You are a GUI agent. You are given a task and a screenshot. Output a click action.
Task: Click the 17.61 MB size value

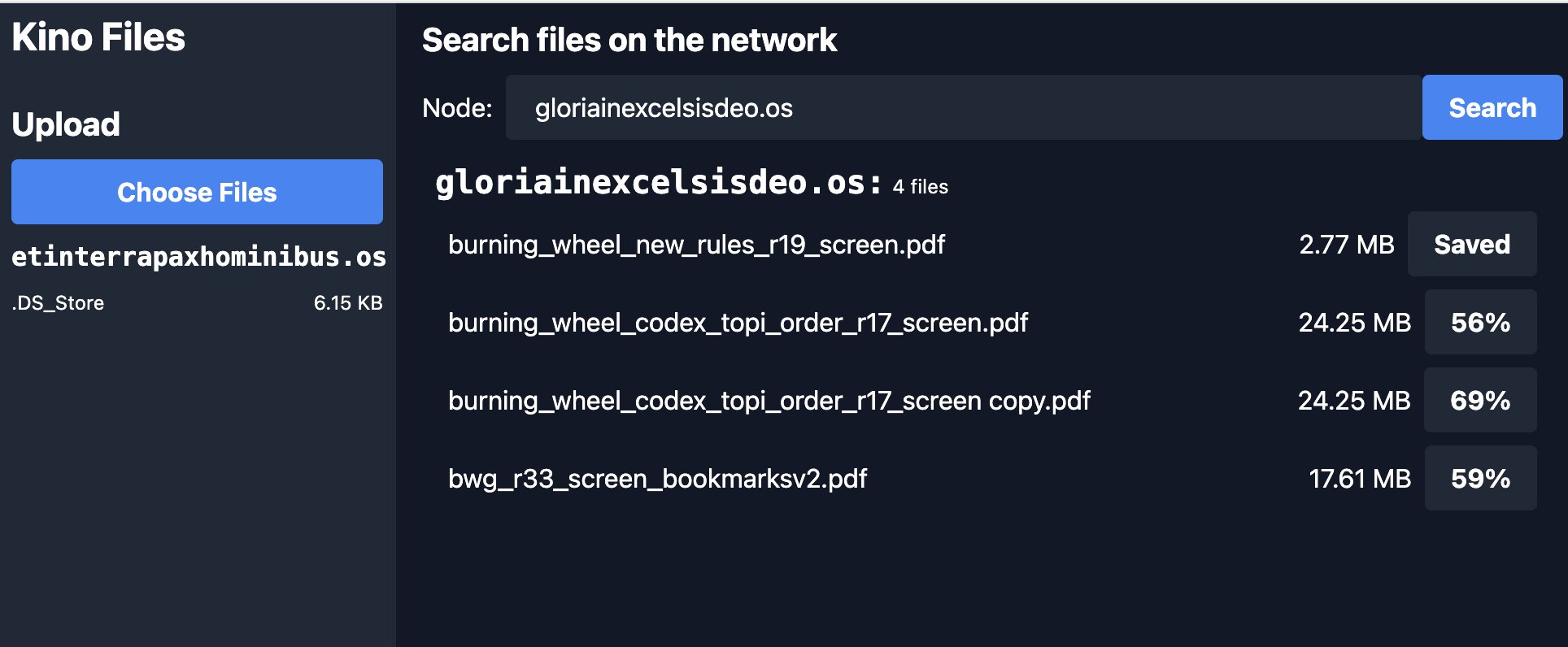click(1360, 478)
